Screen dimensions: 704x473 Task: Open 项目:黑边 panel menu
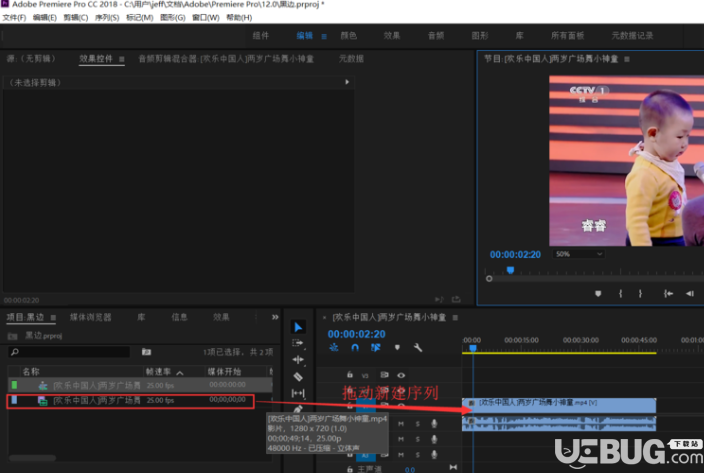[53, 317]
